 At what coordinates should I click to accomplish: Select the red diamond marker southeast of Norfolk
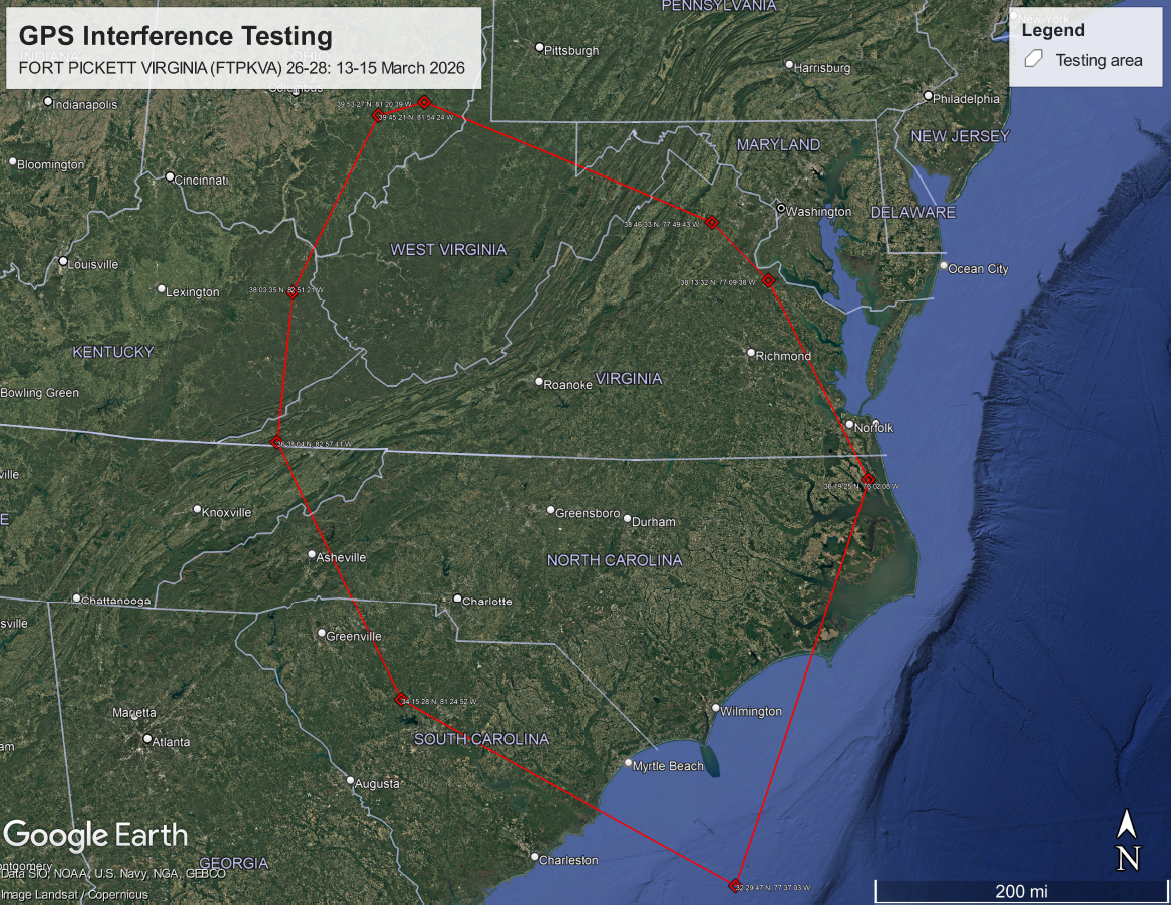pyautogui.click(x=869, y=479)
